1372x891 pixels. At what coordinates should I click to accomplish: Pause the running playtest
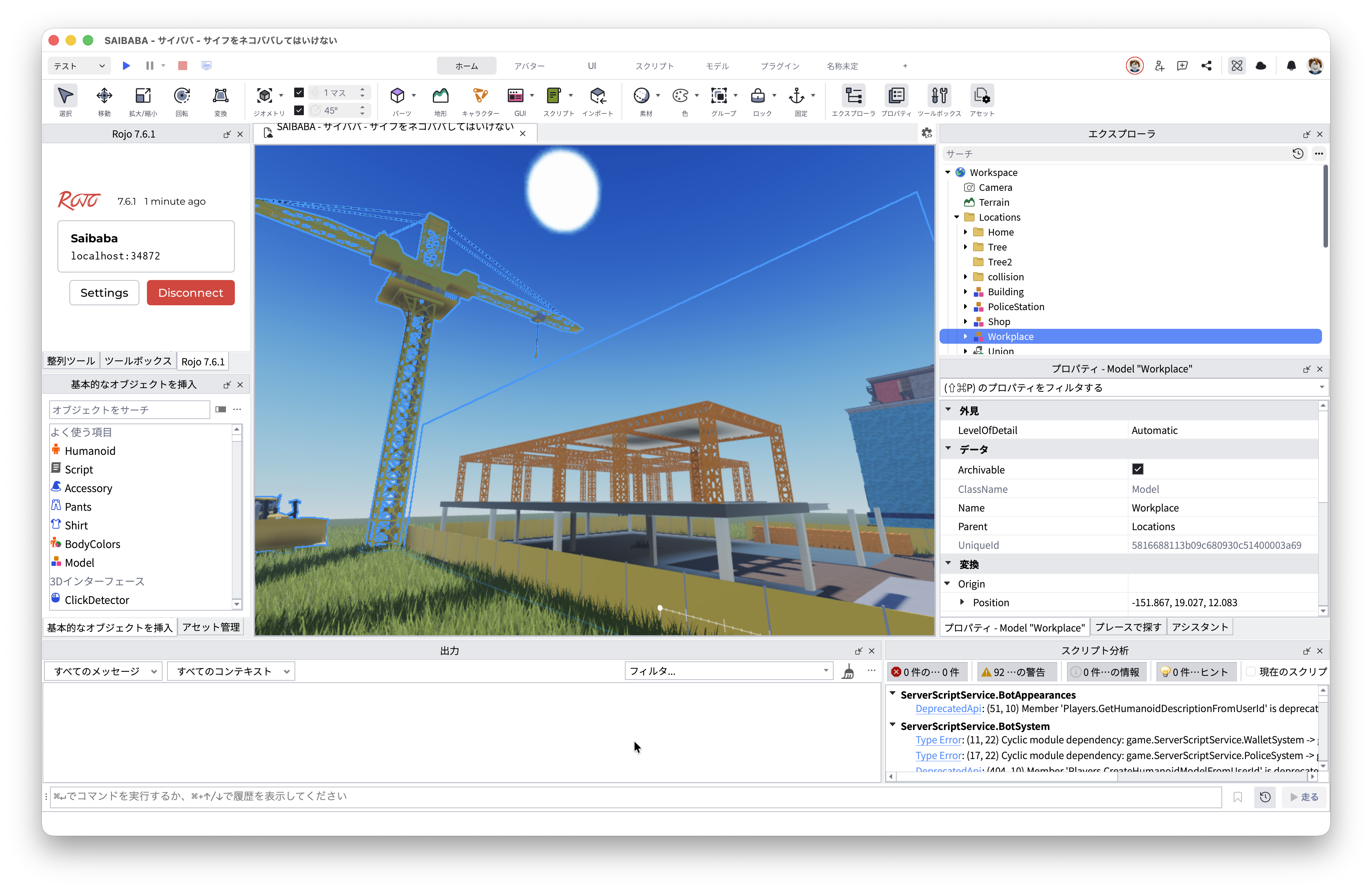[149, 66]
